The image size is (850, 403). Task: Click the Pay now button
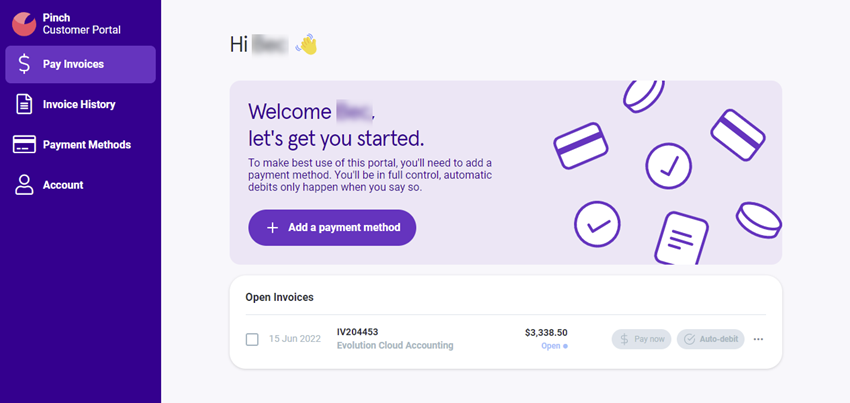[x=641, y=339]
